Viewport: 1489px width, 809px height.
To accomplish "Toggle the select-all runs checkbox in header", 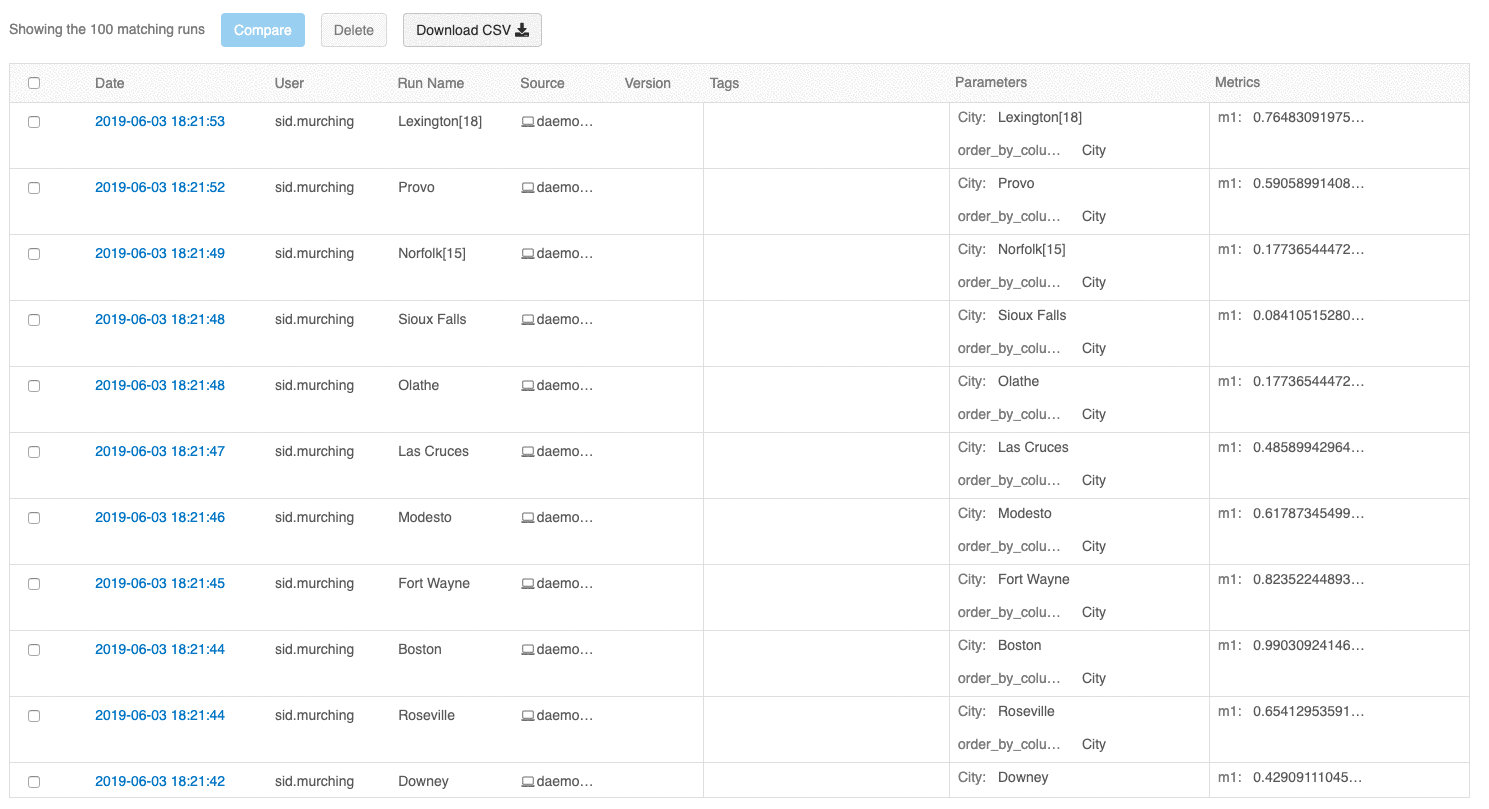I will (34, 83).
